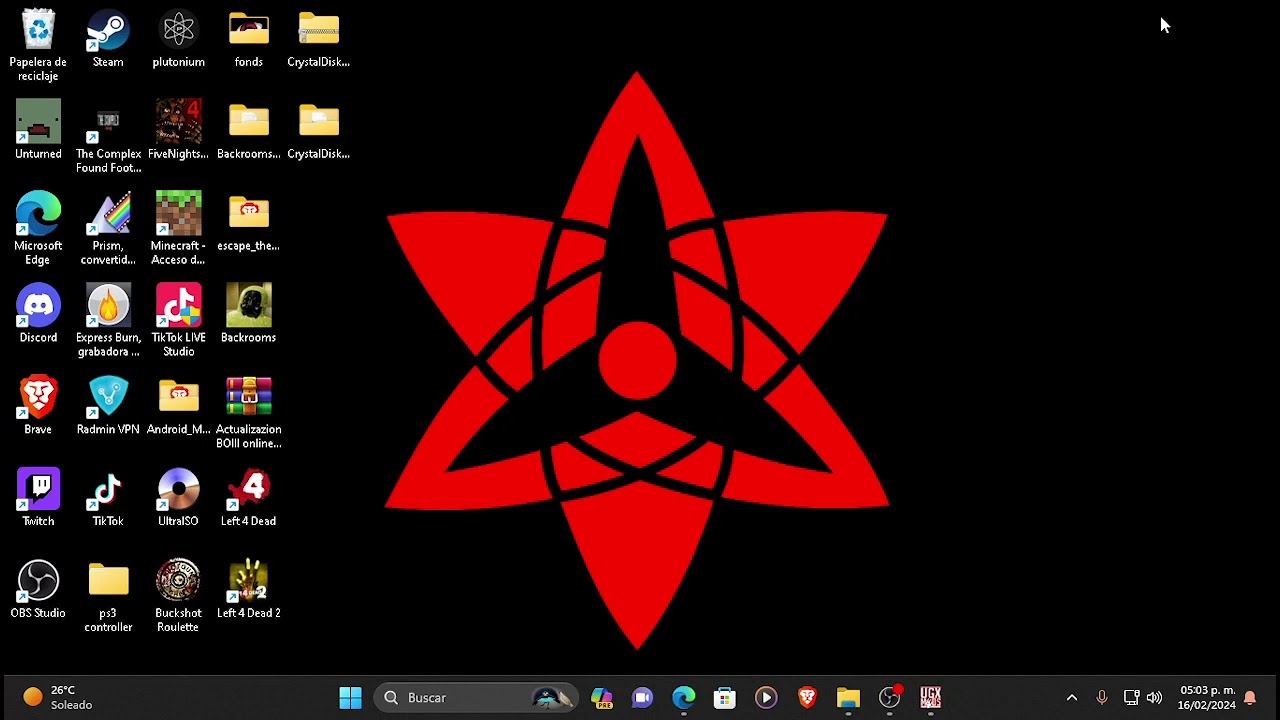The height and width of the screenshot is (720, 1280).
Task: Open Brave from the taskbar
Action: [807, 698]
